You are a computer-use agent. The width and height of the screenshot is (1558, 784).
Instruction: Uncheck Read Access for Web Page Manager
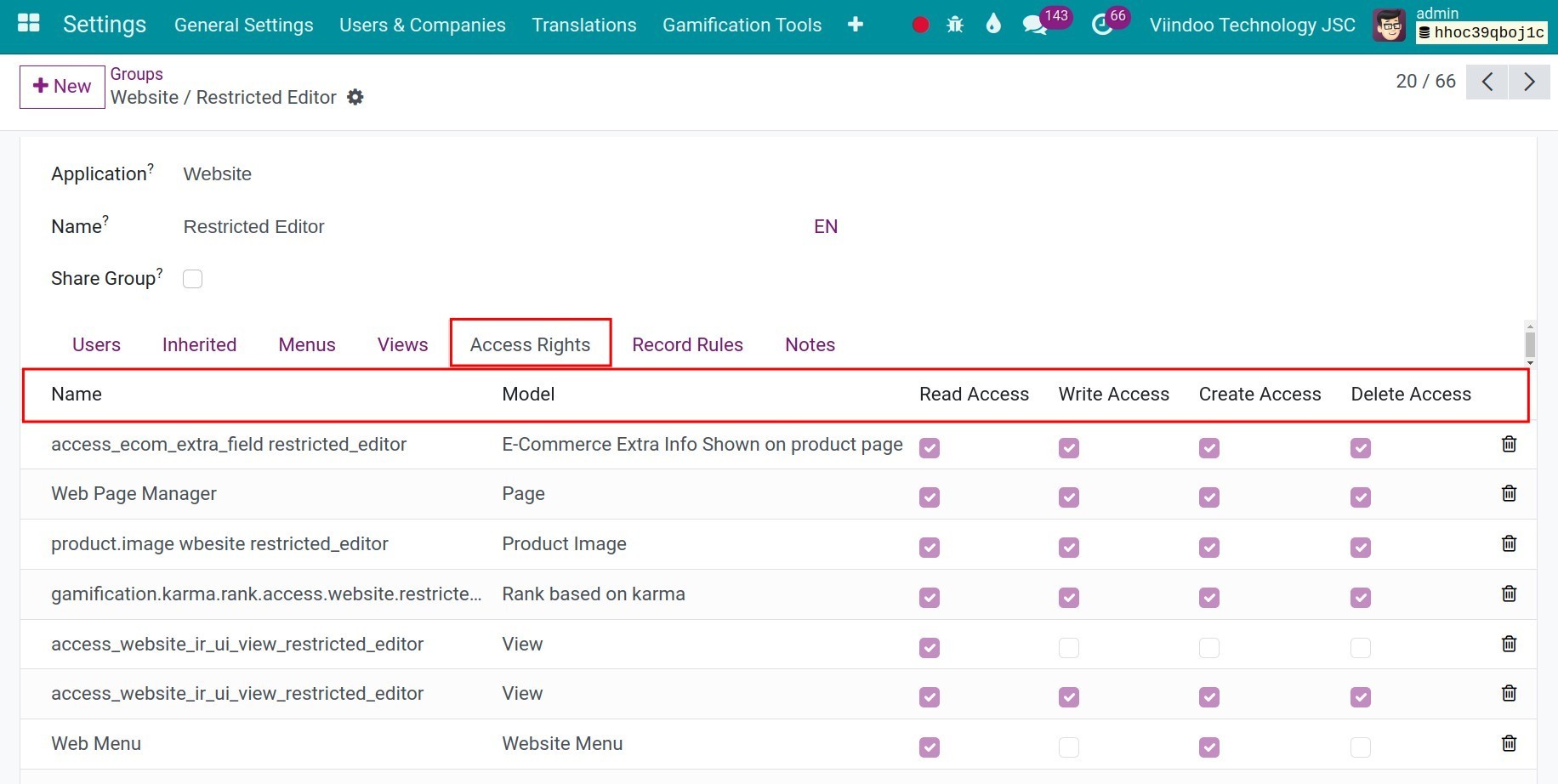(930, 497)
